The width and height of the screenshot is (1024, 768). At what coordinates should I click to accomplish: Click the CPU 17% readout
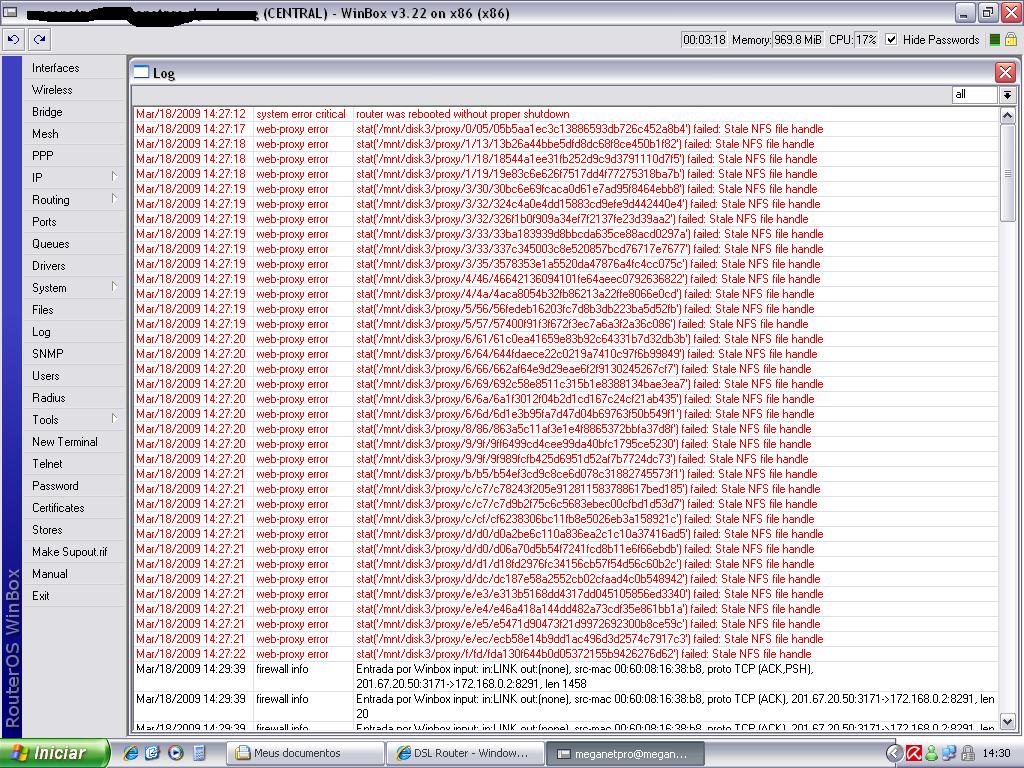(866, 40)
